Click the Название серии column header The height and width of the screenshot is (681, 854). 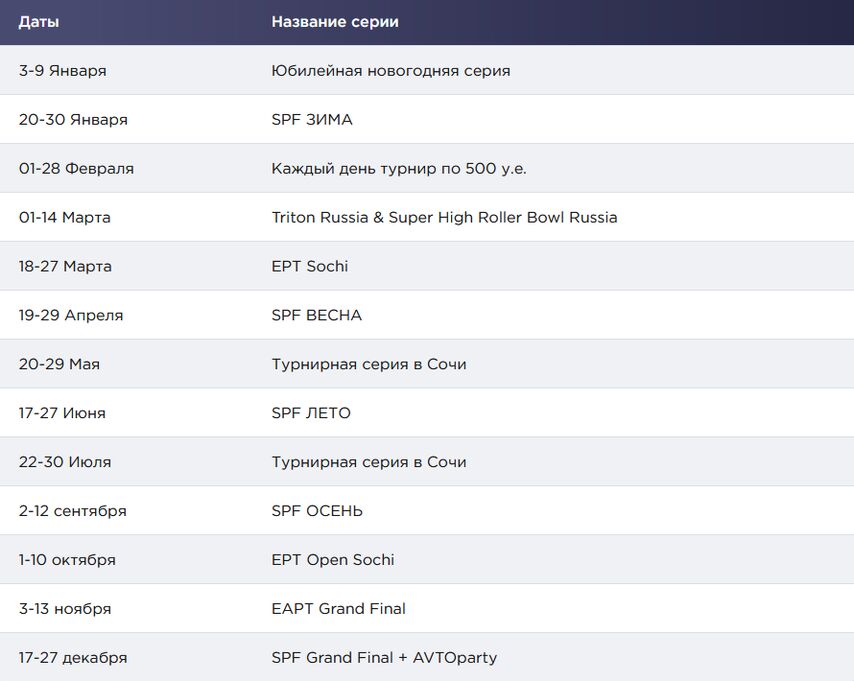point(335,22)
